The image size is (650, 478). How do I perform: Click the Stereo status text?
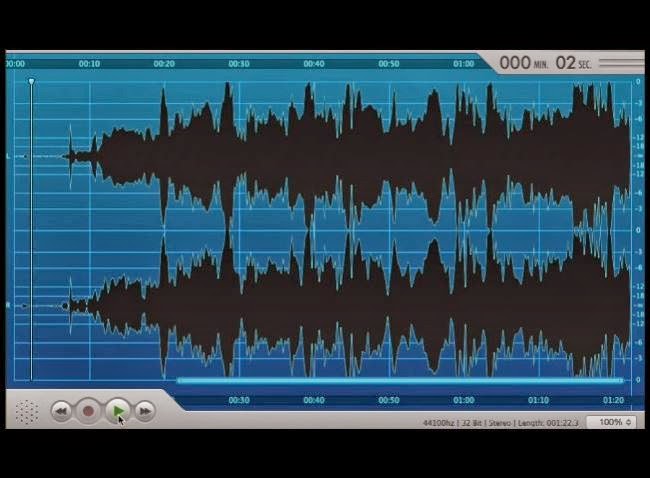coord(500,423)
